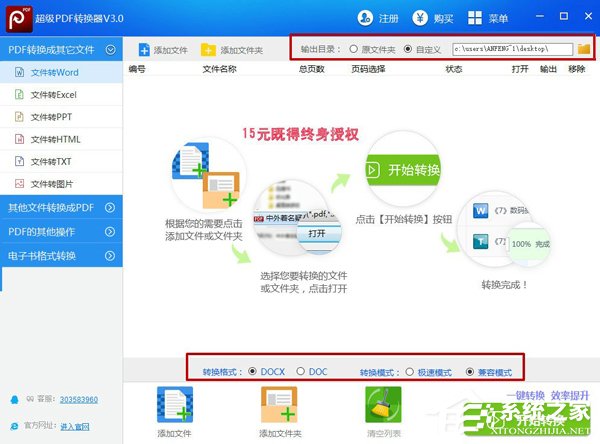Collapse PDF转换成其它文件 section arrow
600x444 pixels.
point(111,50)
